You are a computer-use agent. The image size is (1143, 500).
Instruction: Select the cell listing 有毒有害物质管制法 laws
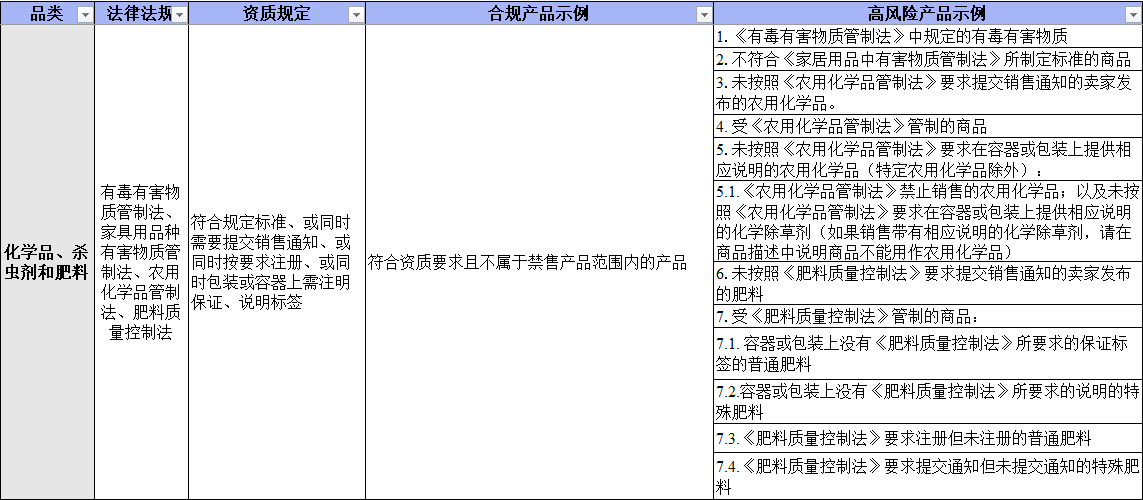point(141,262)
